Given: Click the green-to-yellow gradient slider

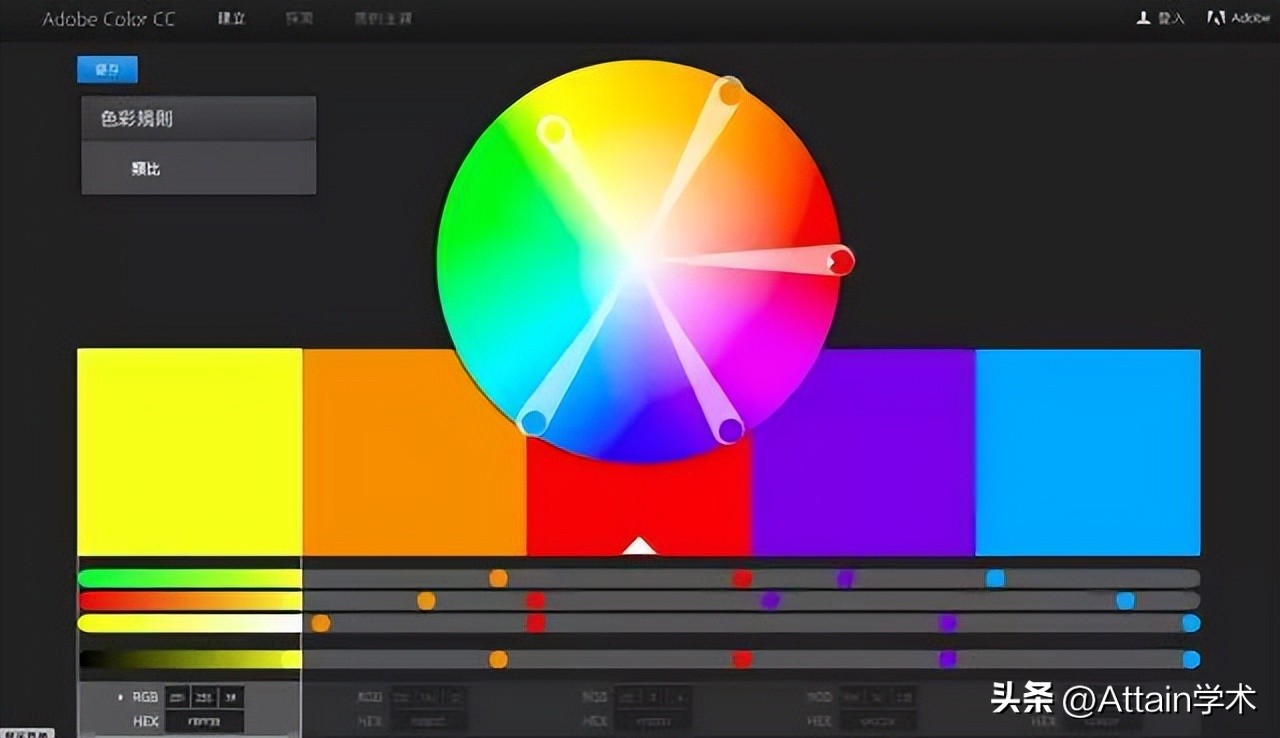Looking at the screenshot, I should click(x=189, y=578).
